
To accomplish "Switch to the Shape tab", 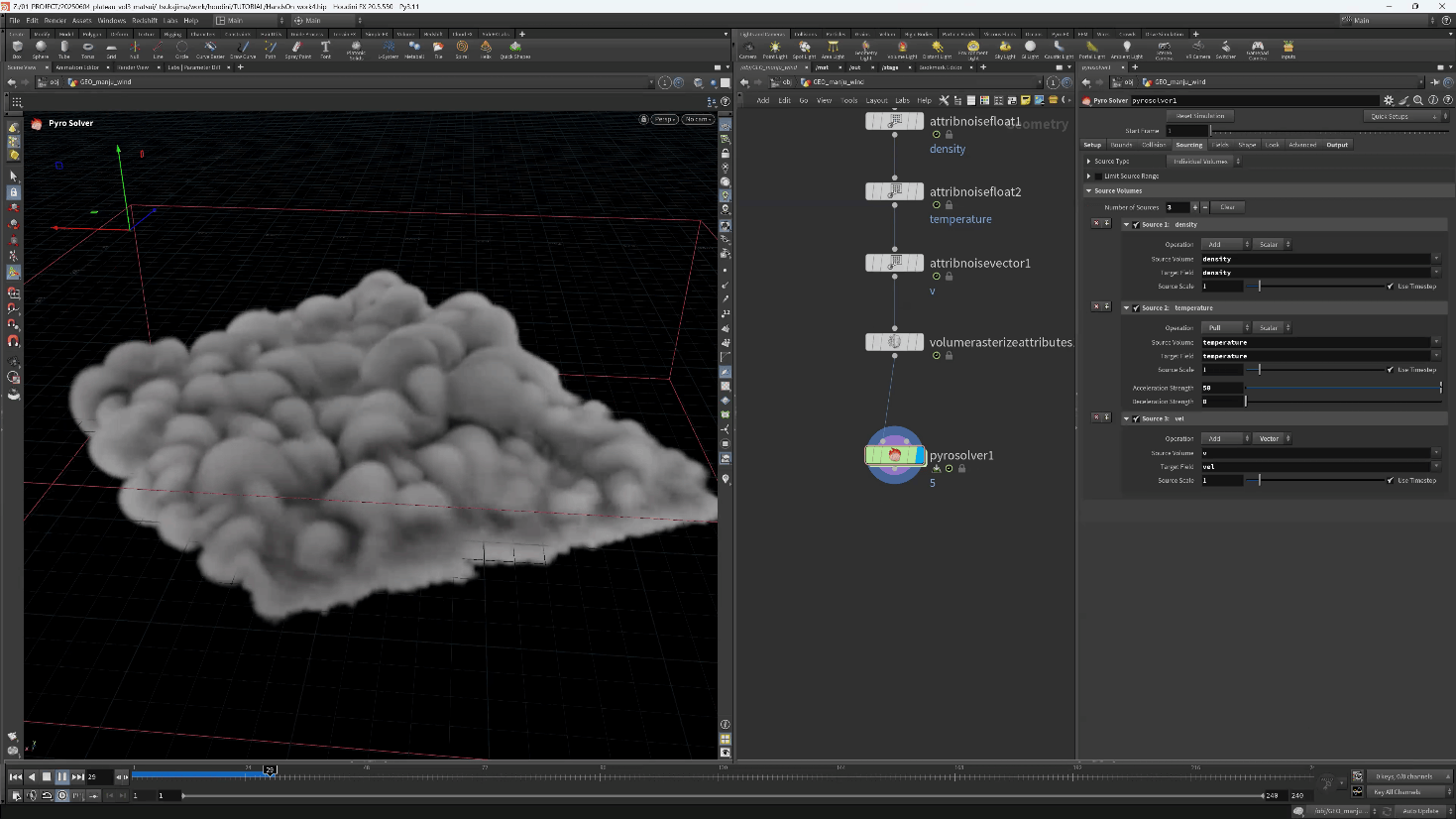I will click(x=1247, y=145).
